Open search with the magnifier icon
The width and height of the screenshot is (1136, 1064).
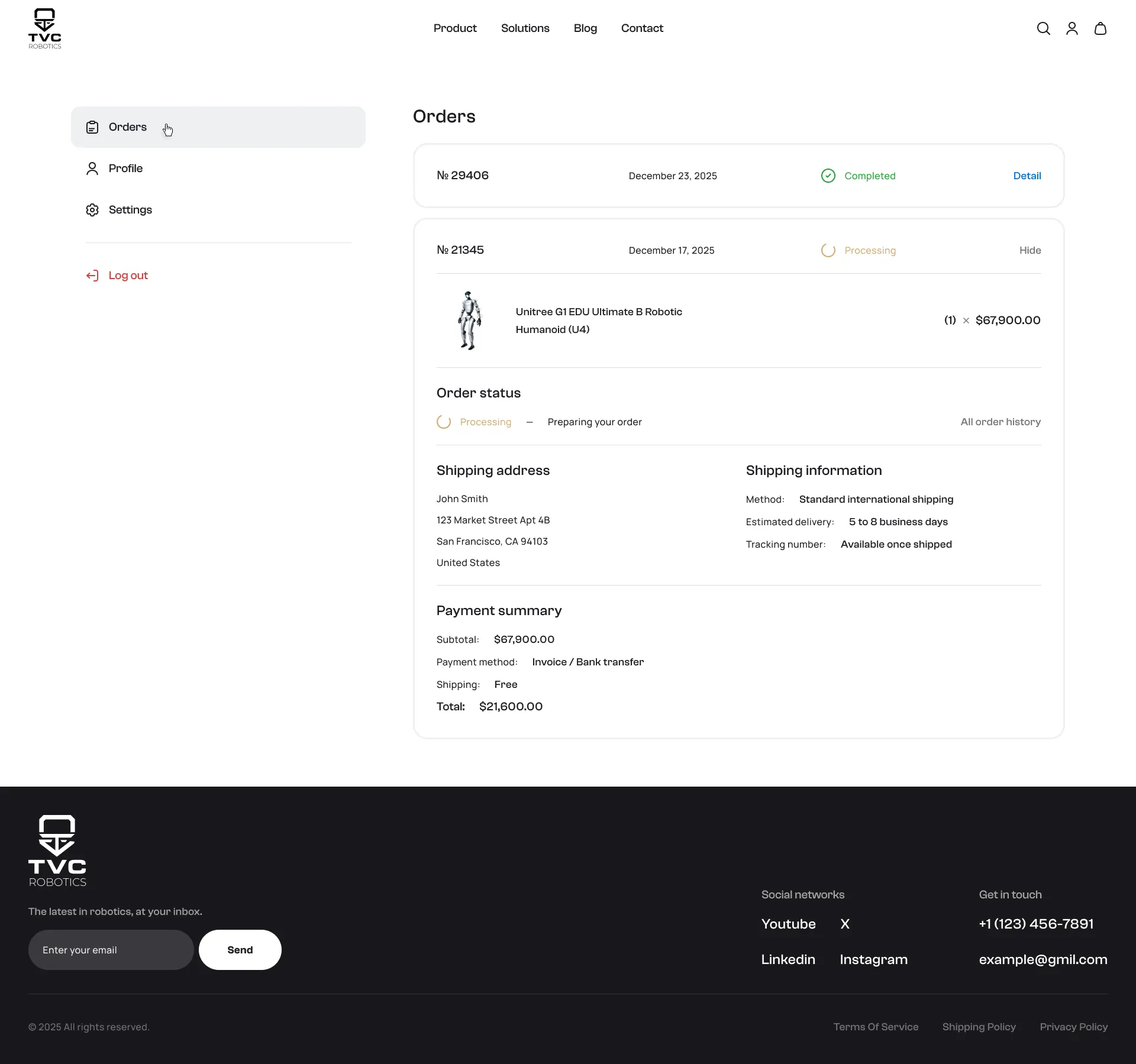[1043, 28]
